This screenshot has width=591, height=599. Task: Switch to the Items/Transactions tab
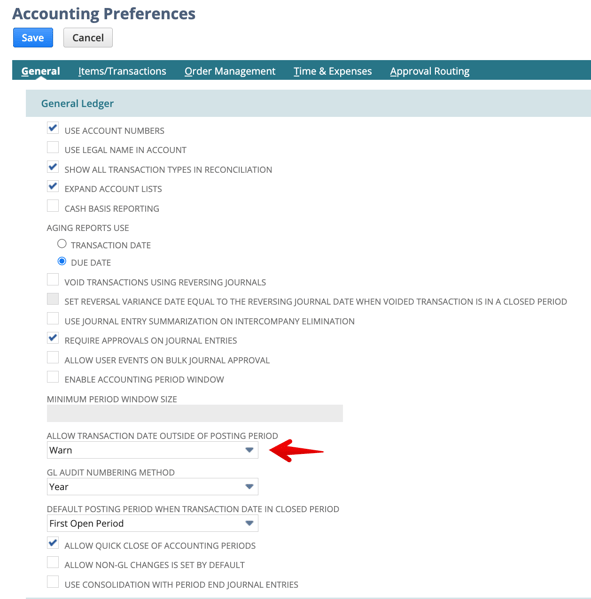point(122,71)
